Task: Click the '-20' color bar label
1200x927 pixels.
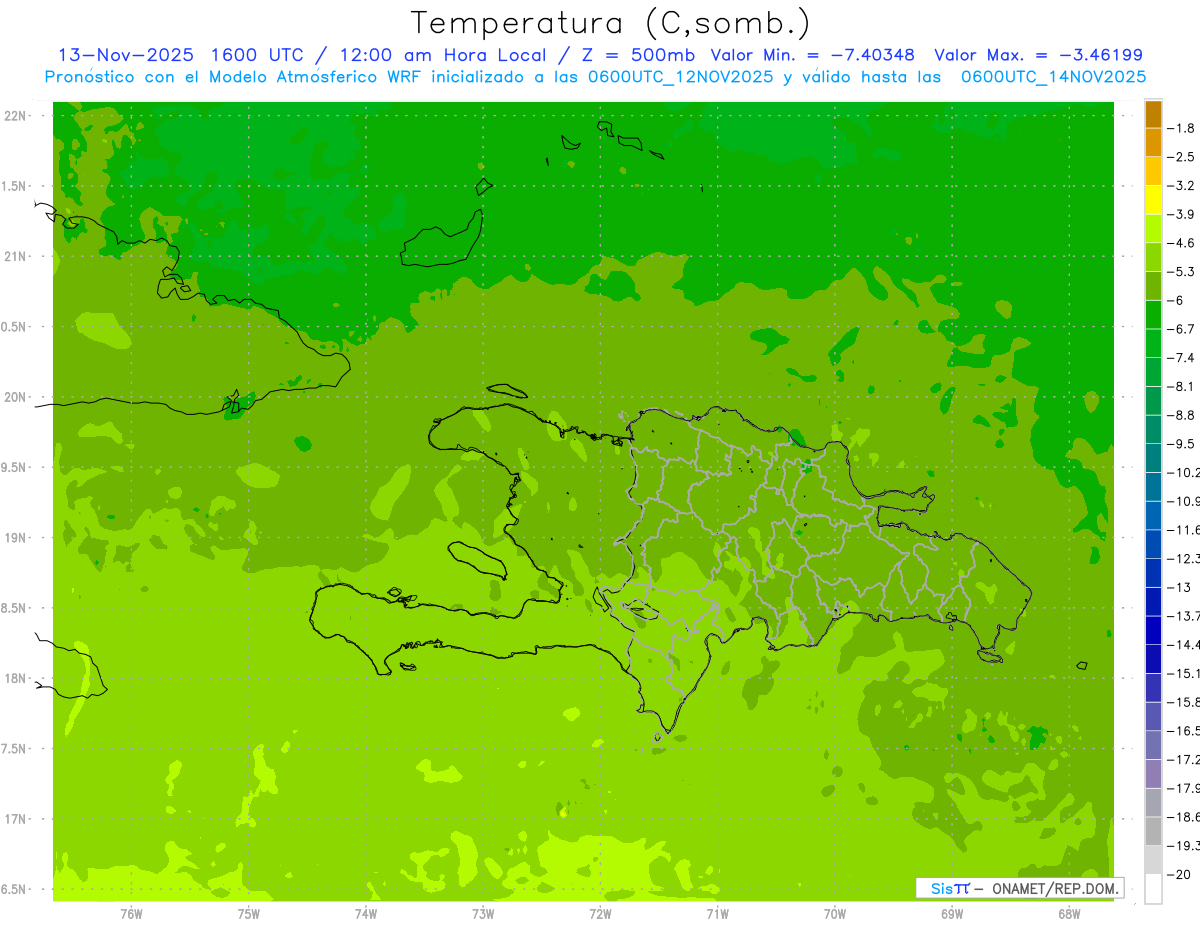Action: click(x=1179, y=874)
